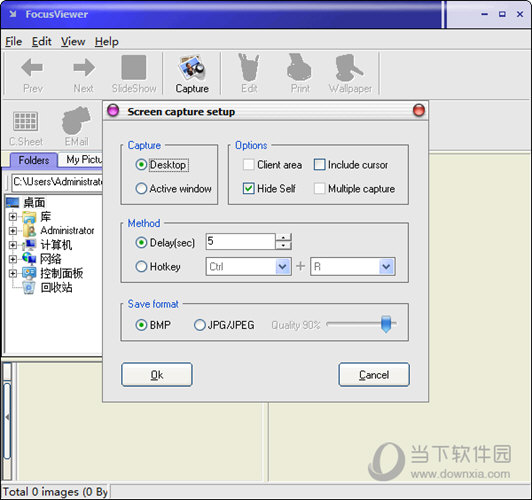Close dialog using the red orb
Image resolution: width=532 pixels, height=500 pixels.
point(419,111)
